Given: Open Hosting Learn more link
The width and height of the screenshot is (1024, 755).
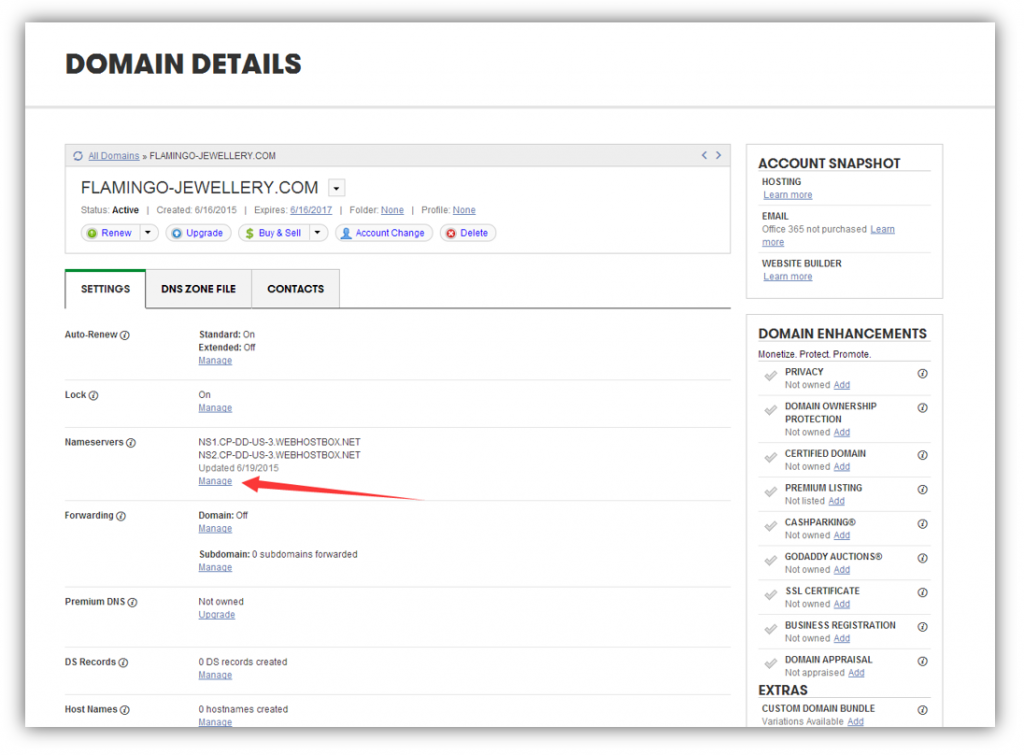Looking at the screenshot, I should pyautogui.click(x=788, y=195).
